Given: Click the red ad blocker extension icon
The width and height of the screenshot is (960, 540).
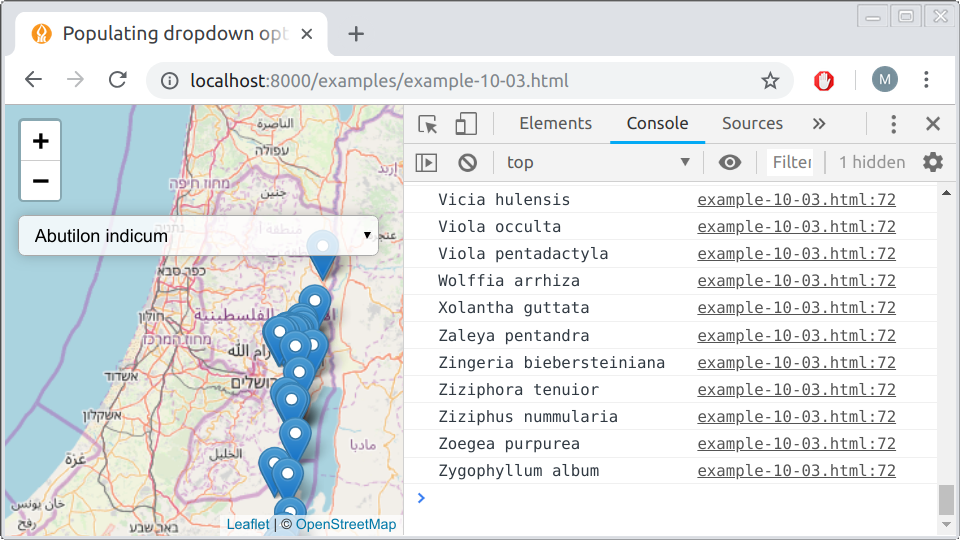Looking at the screenshot, I should (824, 80).
